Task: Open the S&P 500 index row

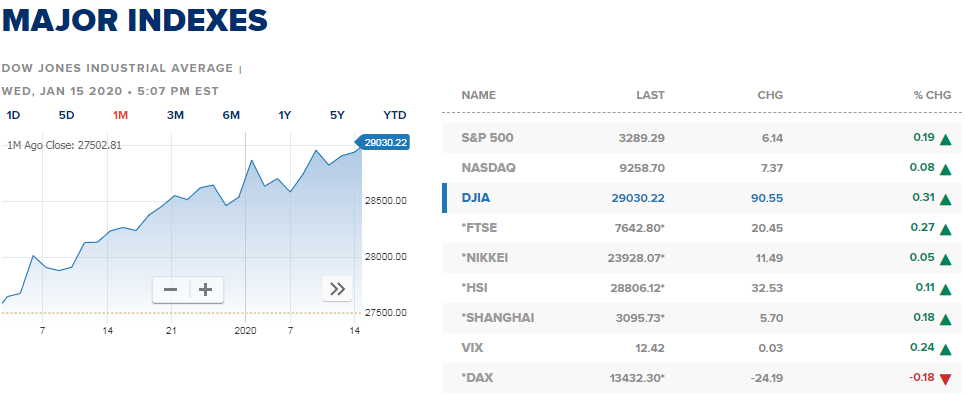Action: [702, 138]
